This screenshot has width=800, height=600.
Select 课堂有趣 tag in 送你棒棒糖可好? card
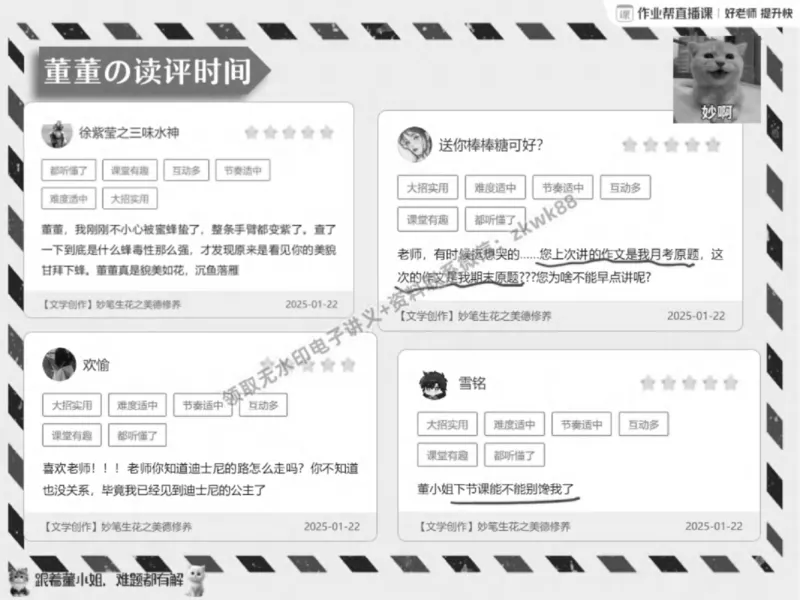[428, 219]
